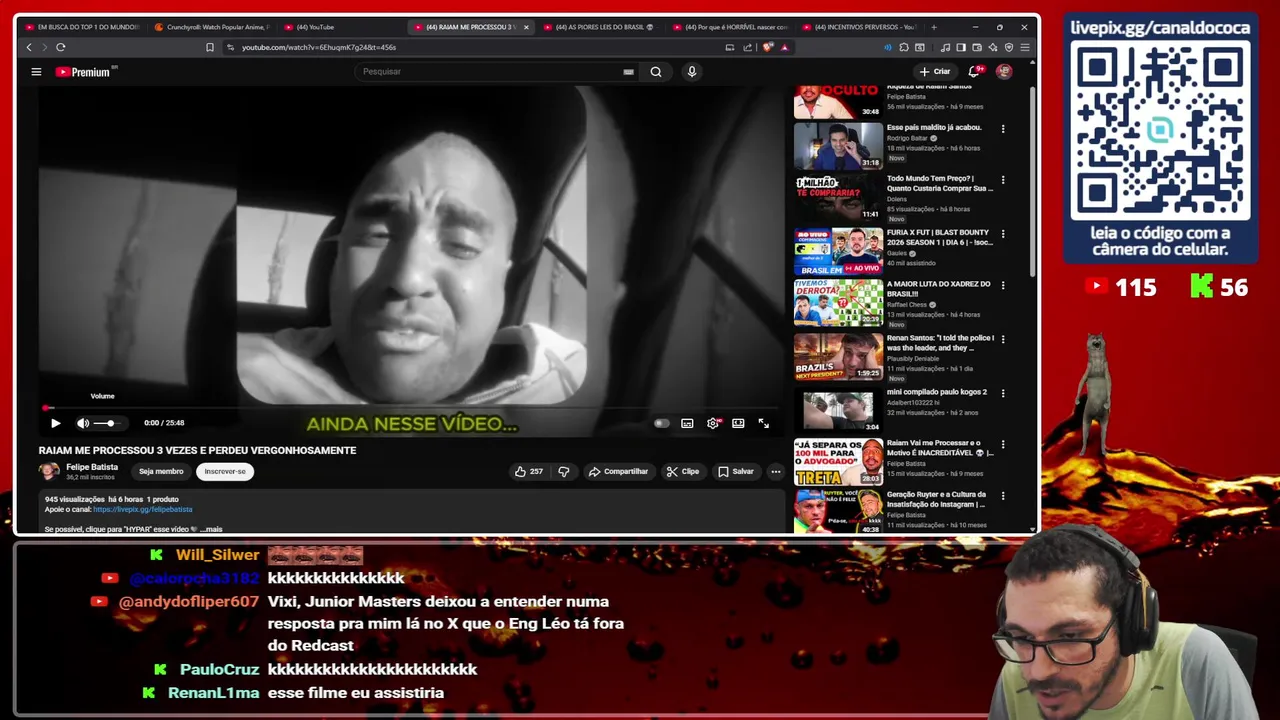Screen dimensions: 1280x720
Task: Click the browser address bar URL
Action: pos(319,47)
